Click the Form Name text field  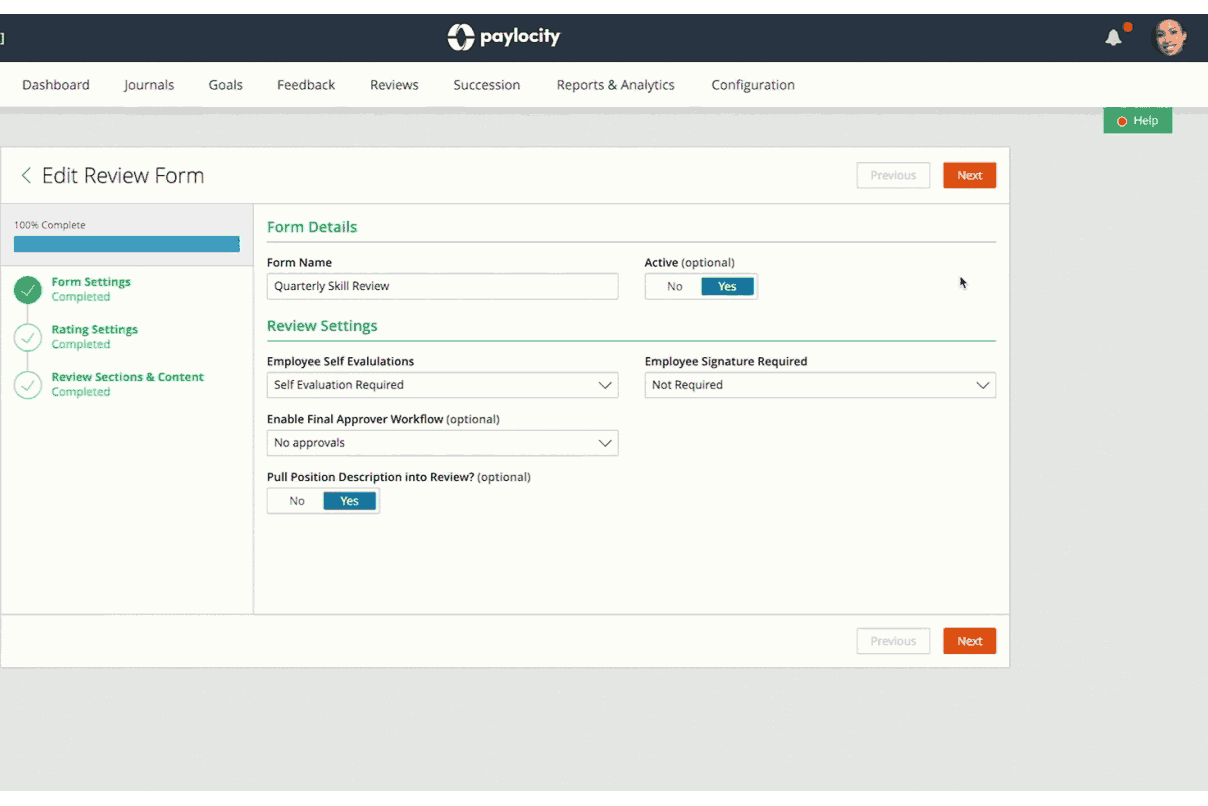pyautogui.click(x=442, y=286)
